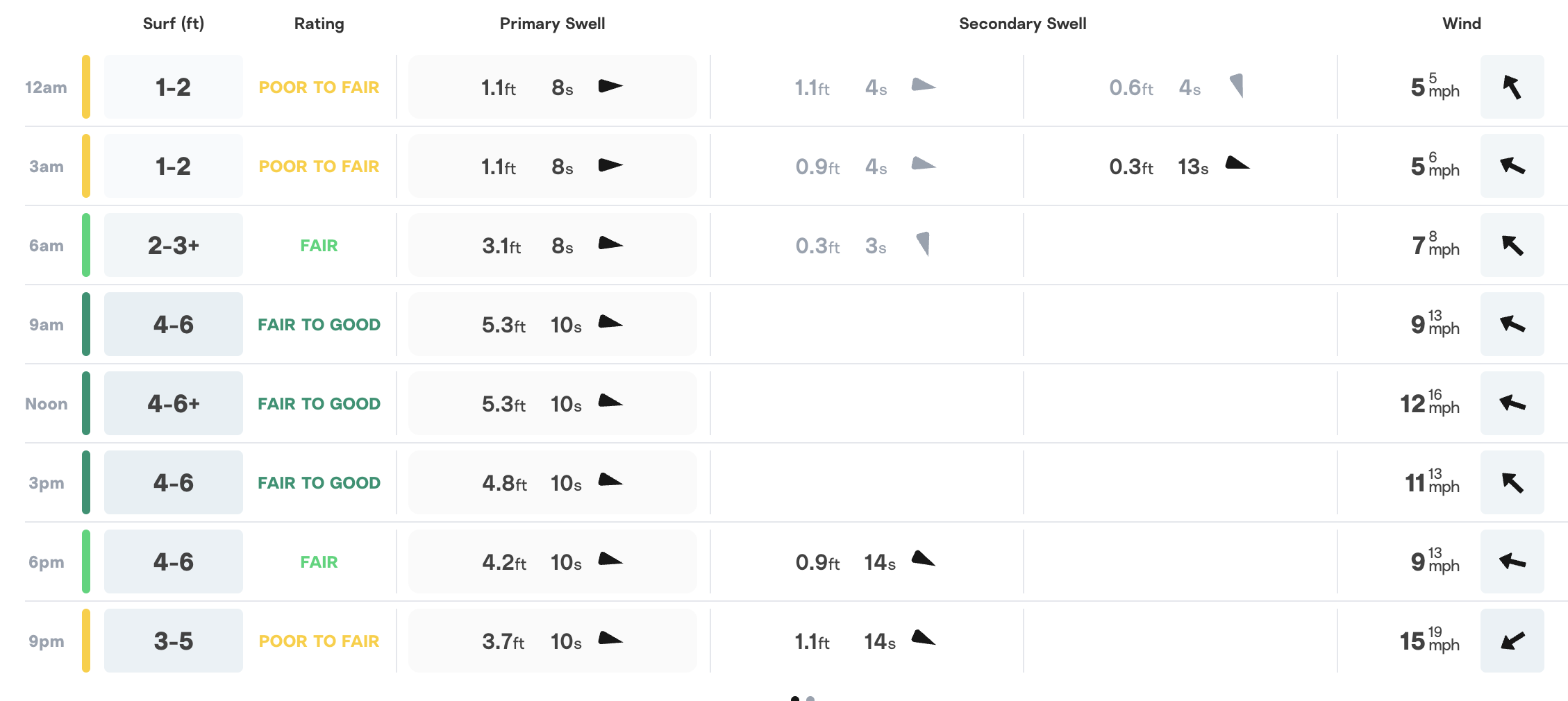
Task: Click the 9am dark green rating bar
Action: [x=86, y=324]
